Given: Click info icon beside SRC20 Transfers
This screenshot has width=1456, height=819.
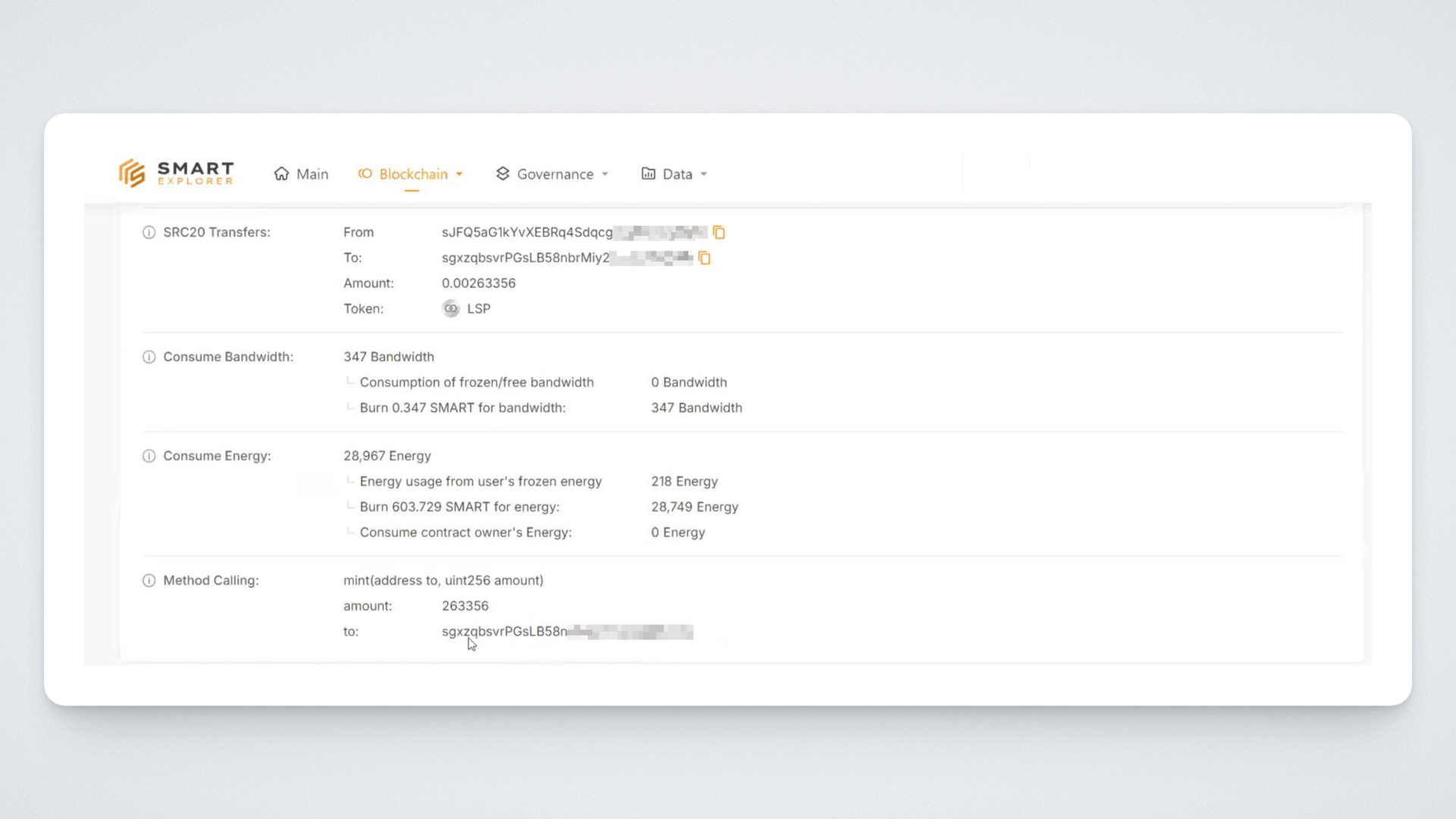Looking at the screenshot, I should pos(149,233).
